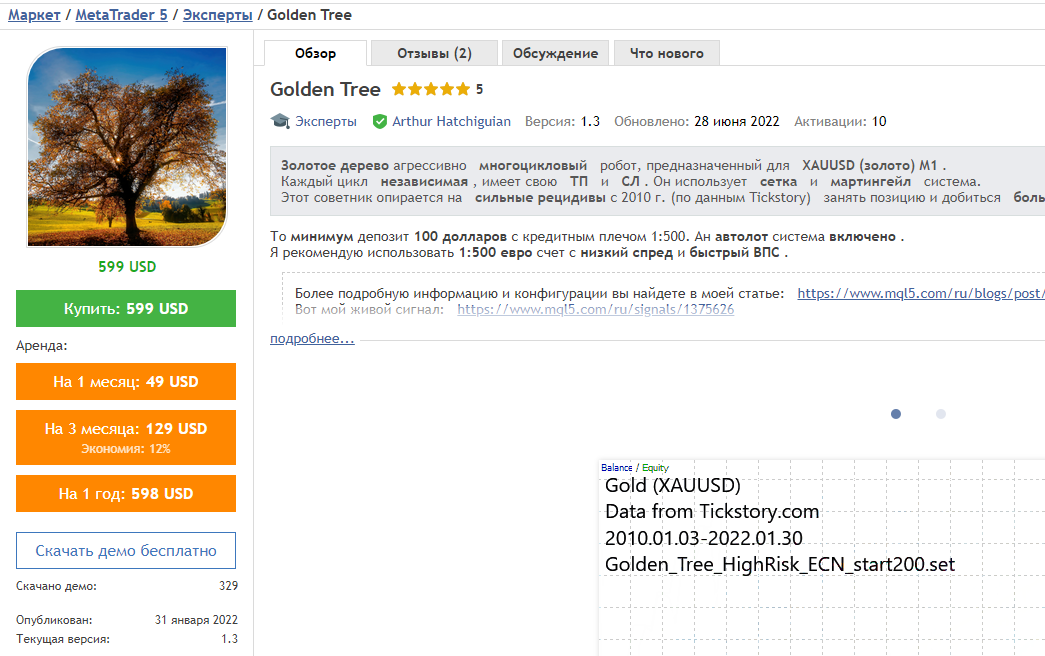Open author Arthur Hatchiguian's profile
1045x656 pixels.
coord(451,121)
